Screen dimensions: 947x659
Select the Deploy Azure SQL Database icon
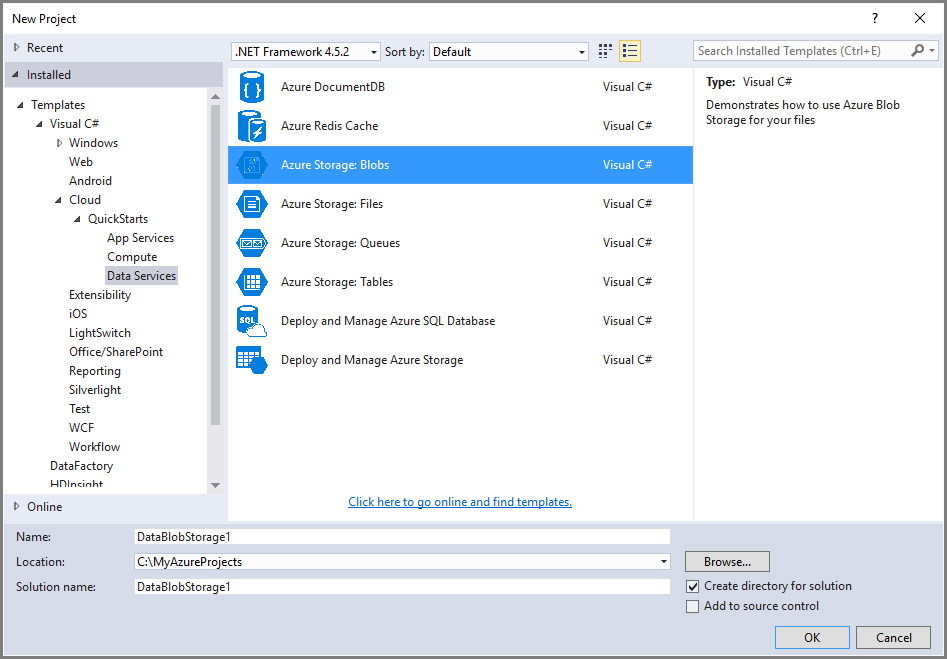pos(251,320)
